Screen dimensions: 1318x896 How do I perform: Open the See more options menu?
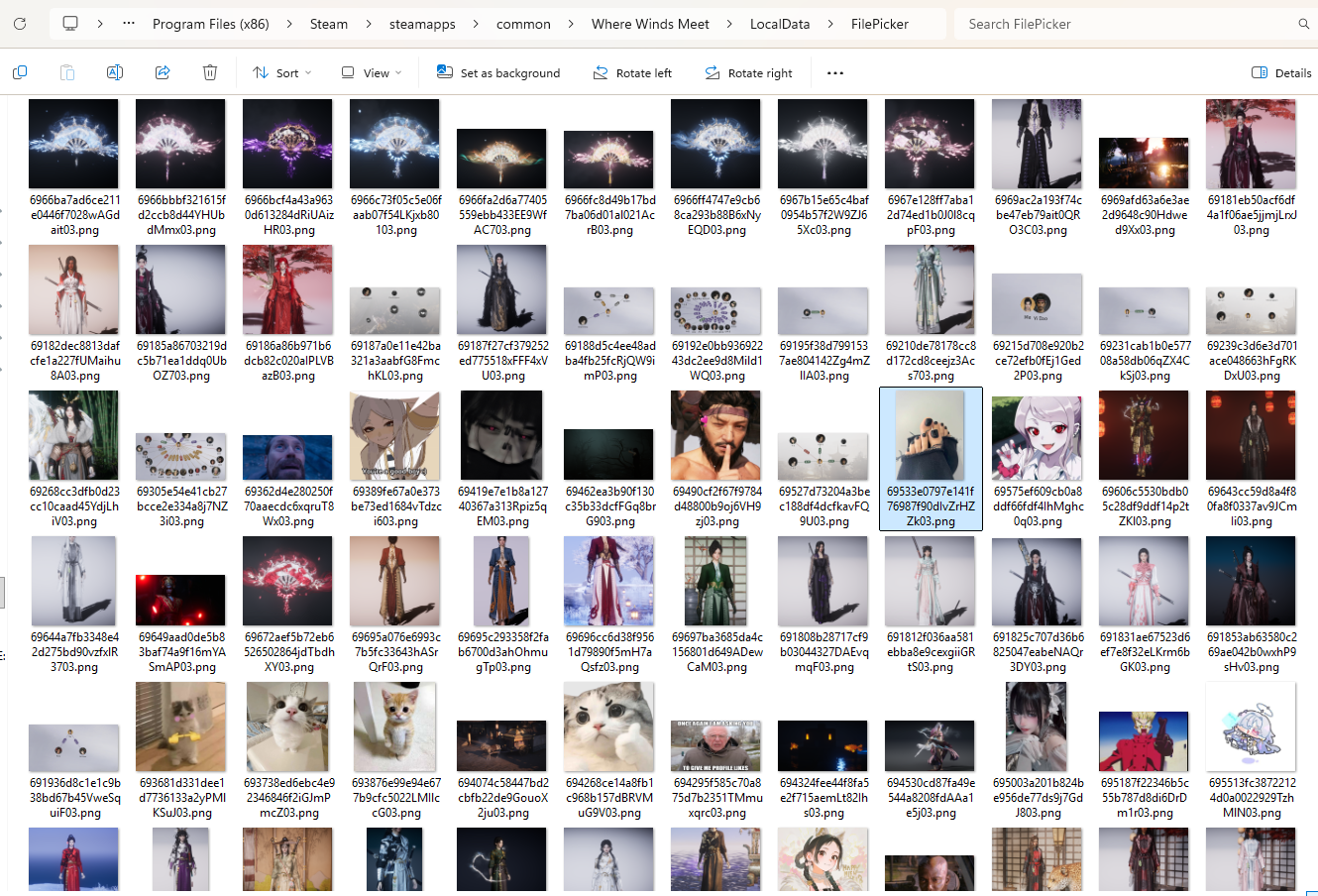835,72
